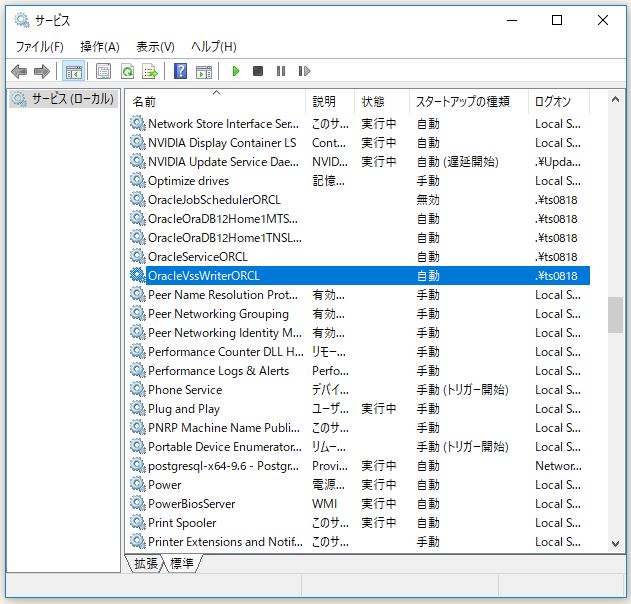The image size is (631, 604).
Task: Select the OracleOraDB12Home1MTS... service
Action: coord(359,219)
